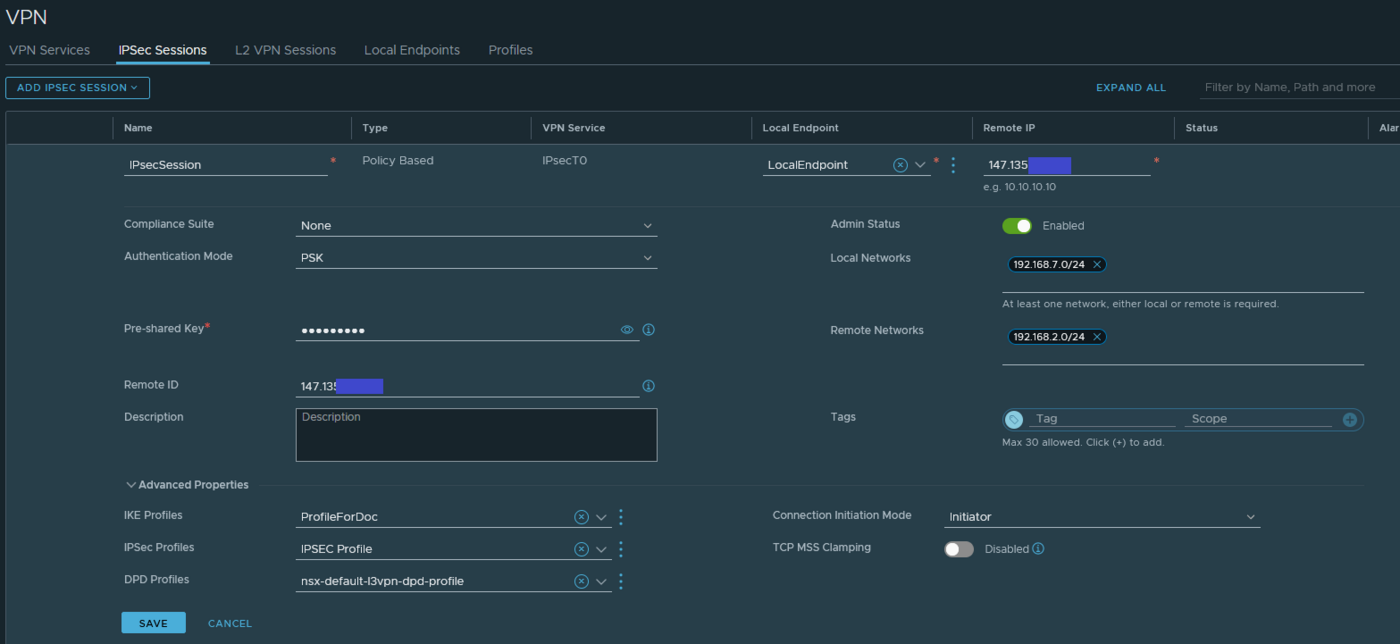Show the pre-shared key with eye icon
Screen dimensions: 1400x644
[x=627, y=330]
